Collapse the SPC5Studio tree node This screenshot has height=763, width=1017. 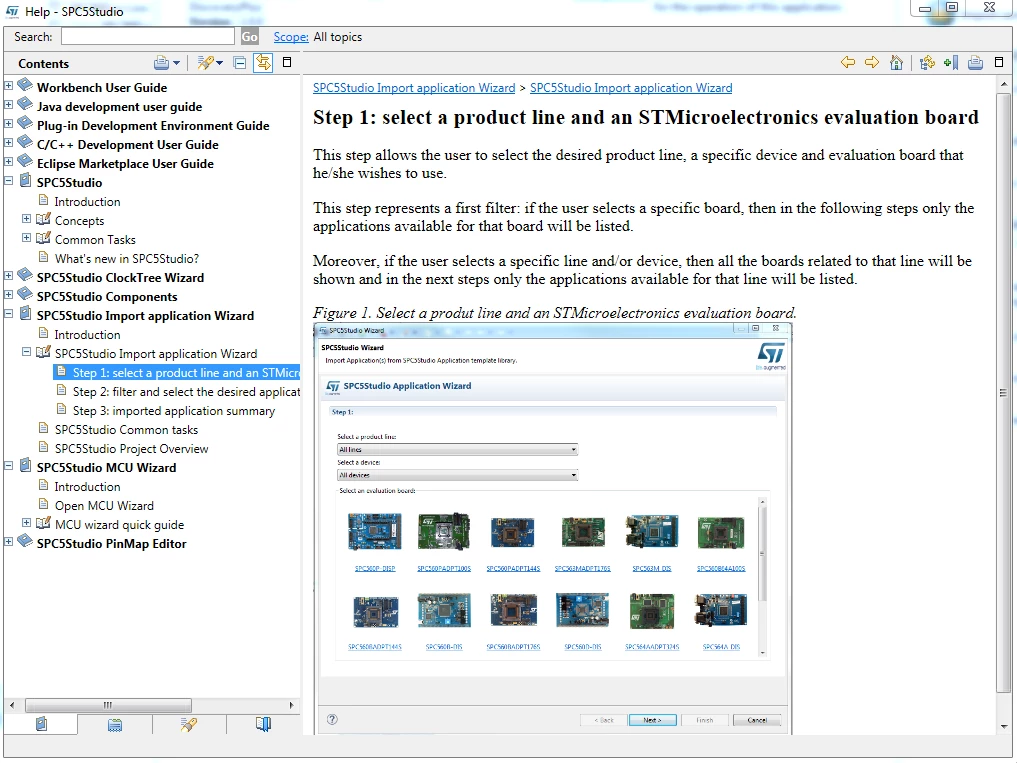coord(8,180)
